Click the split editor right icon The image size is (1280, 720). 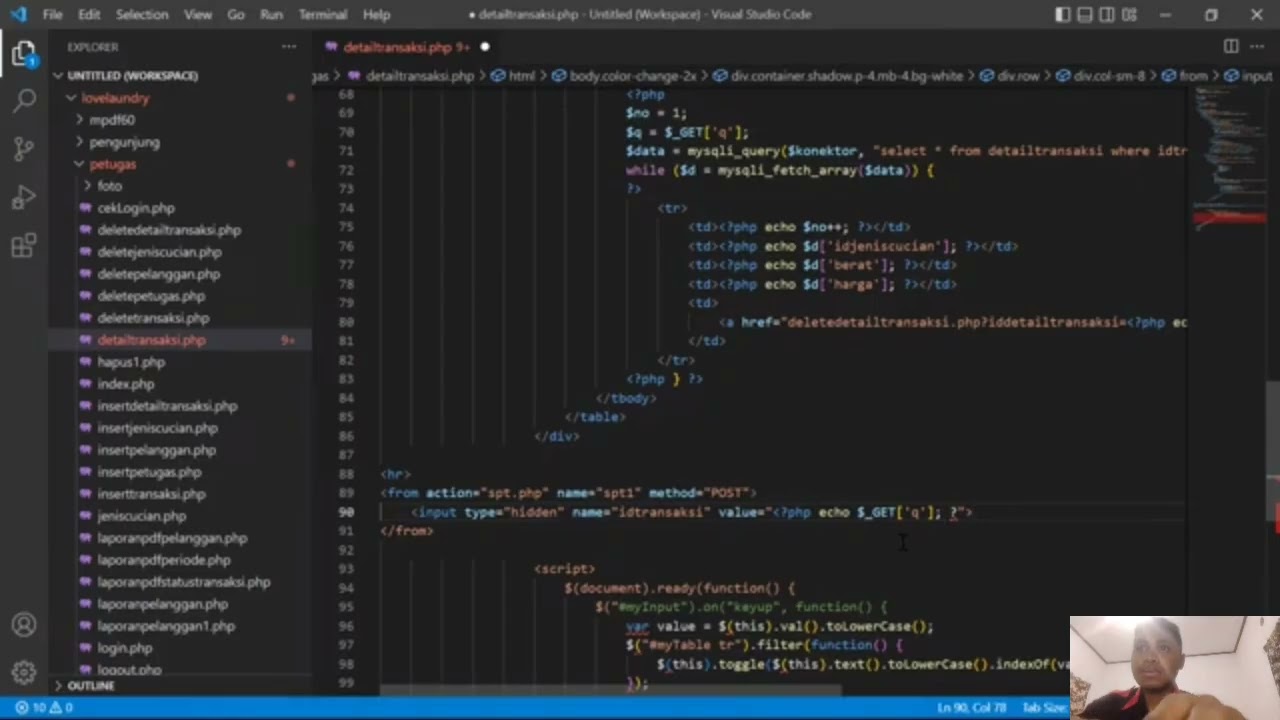coord(1231,46)
